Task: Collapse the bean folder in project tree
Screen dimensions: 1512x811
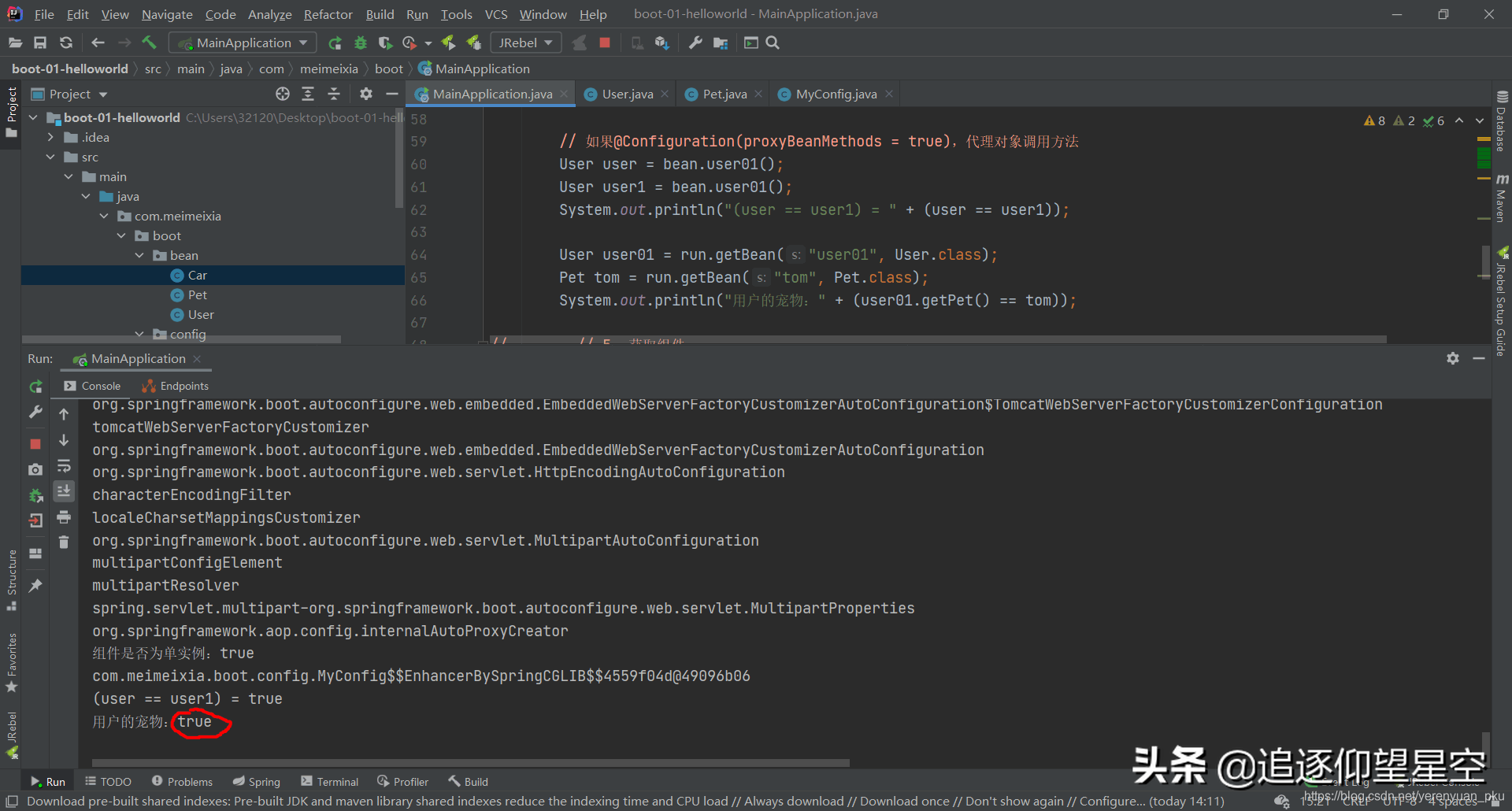Action: (139, 256)
